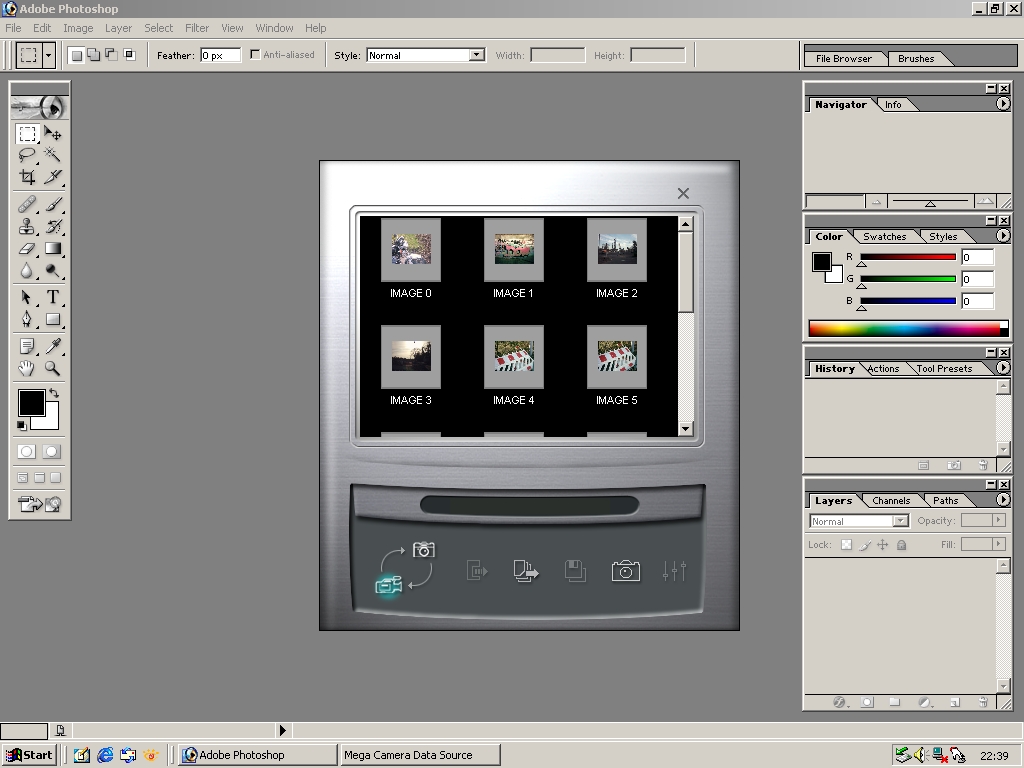Select the Dodge tool
This screenshot has height=768, width=1024.
[52, 270]
